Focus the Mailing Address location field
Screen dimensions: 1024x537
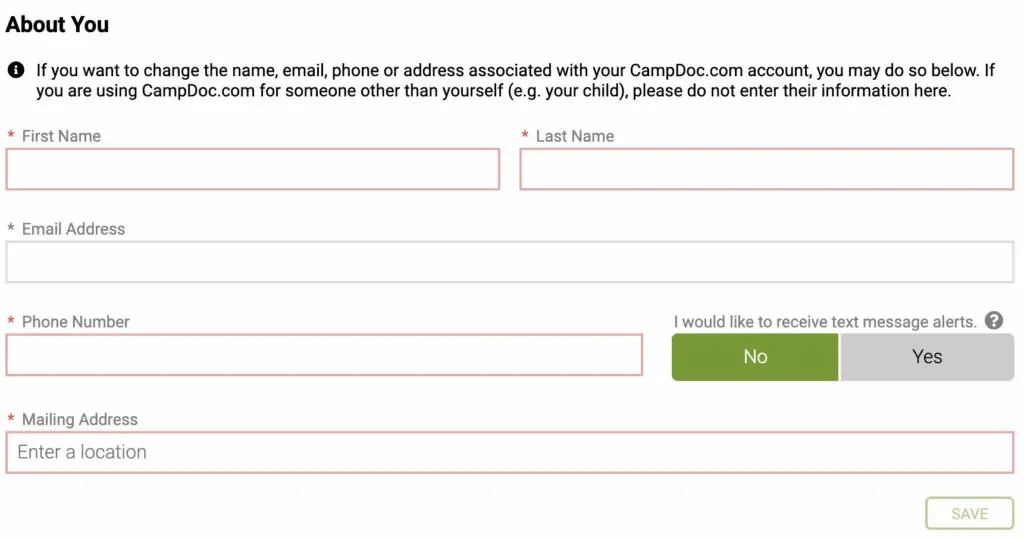pos(510,452)
